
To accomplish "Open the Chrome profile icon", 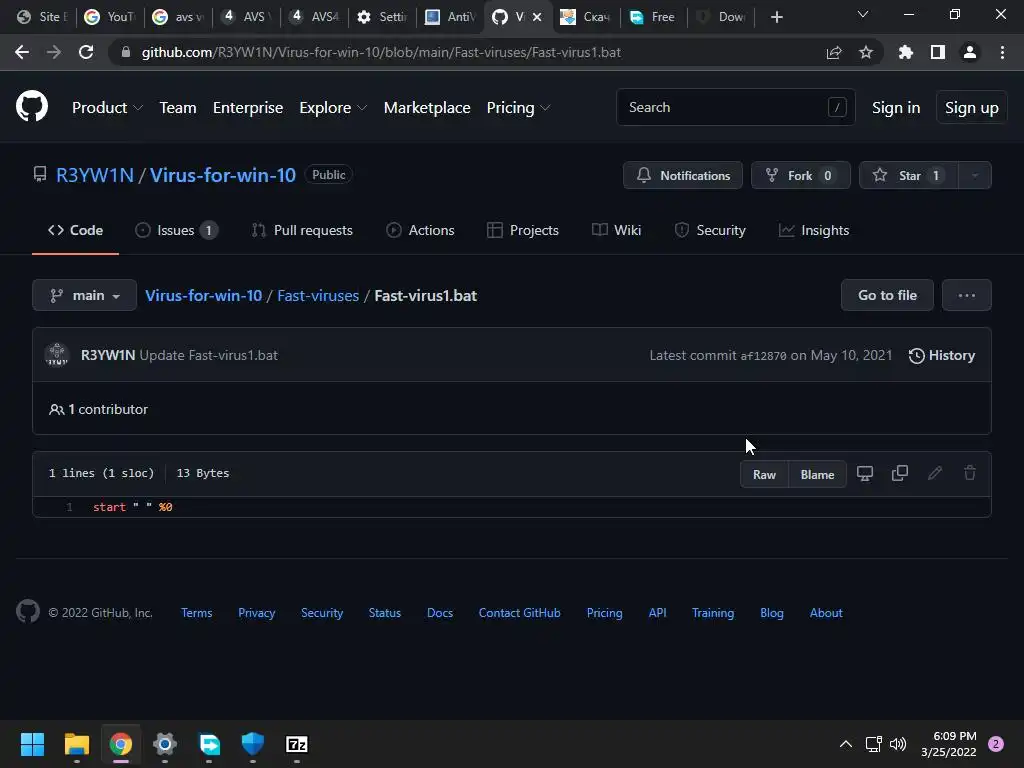I will pyautogui.click(x=970, y=52).
